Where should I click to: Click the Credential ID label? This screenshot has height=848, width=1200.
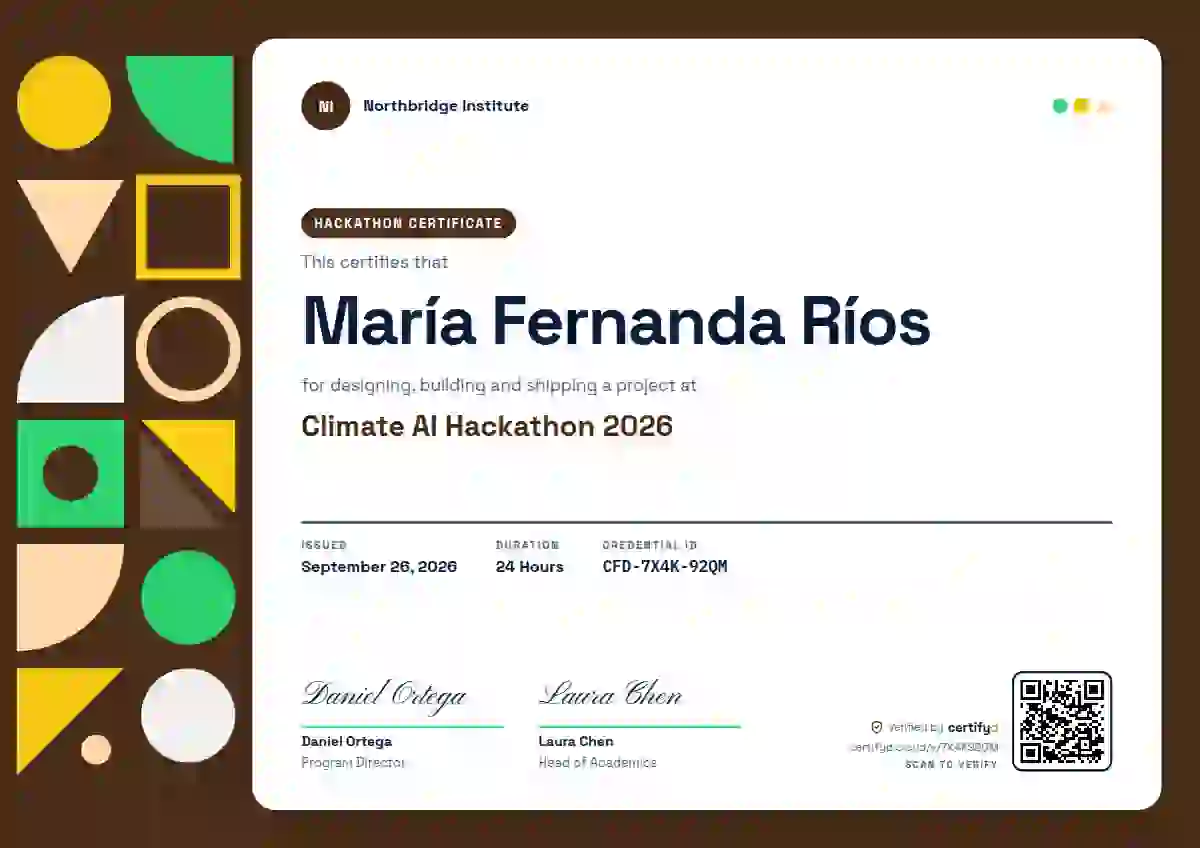click(x=650, y=545)
